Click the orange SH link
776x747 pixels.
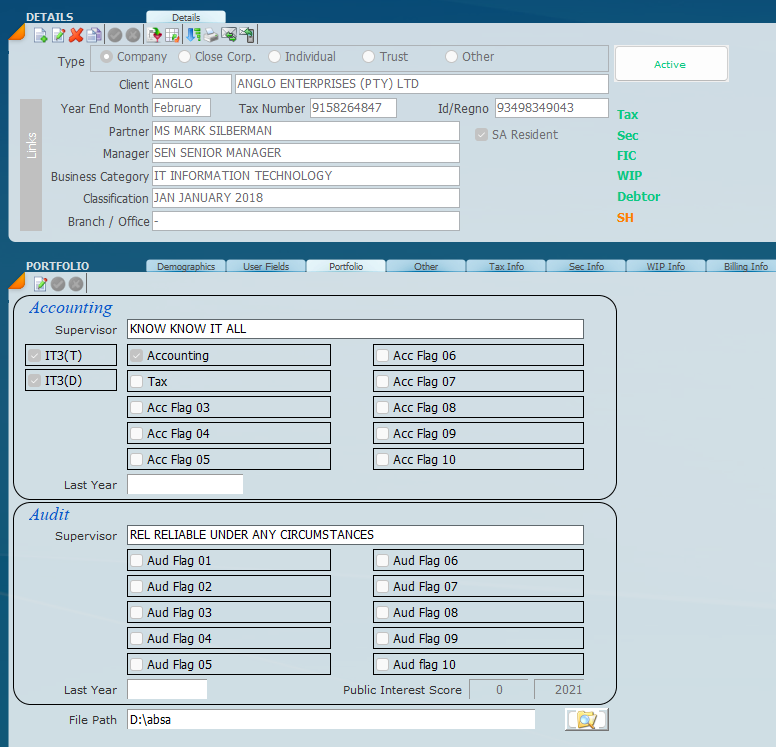625,217
